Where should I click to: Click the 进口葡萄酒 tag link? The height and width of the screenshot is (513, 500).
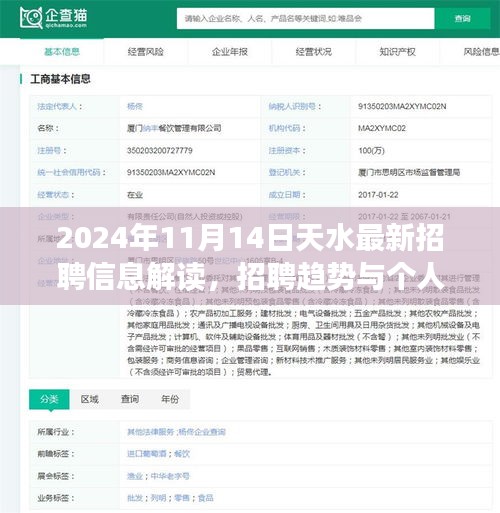pyautogui.click(x=147, y=454)
